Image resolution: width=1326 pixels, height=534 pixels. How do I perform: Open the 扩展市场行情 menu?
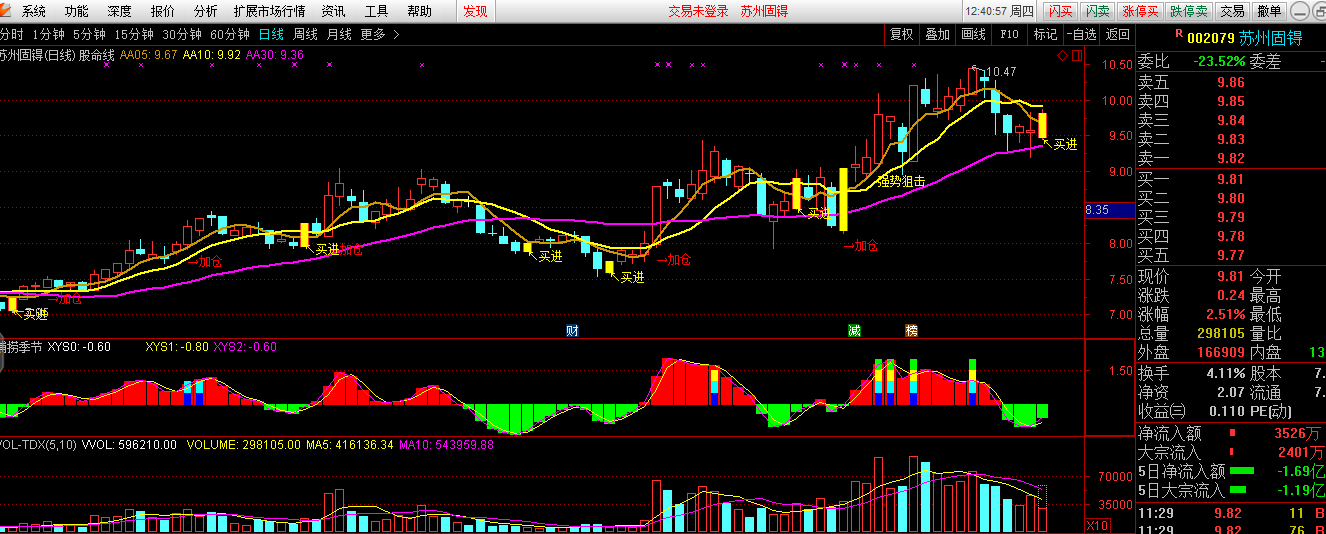(269, 11)
